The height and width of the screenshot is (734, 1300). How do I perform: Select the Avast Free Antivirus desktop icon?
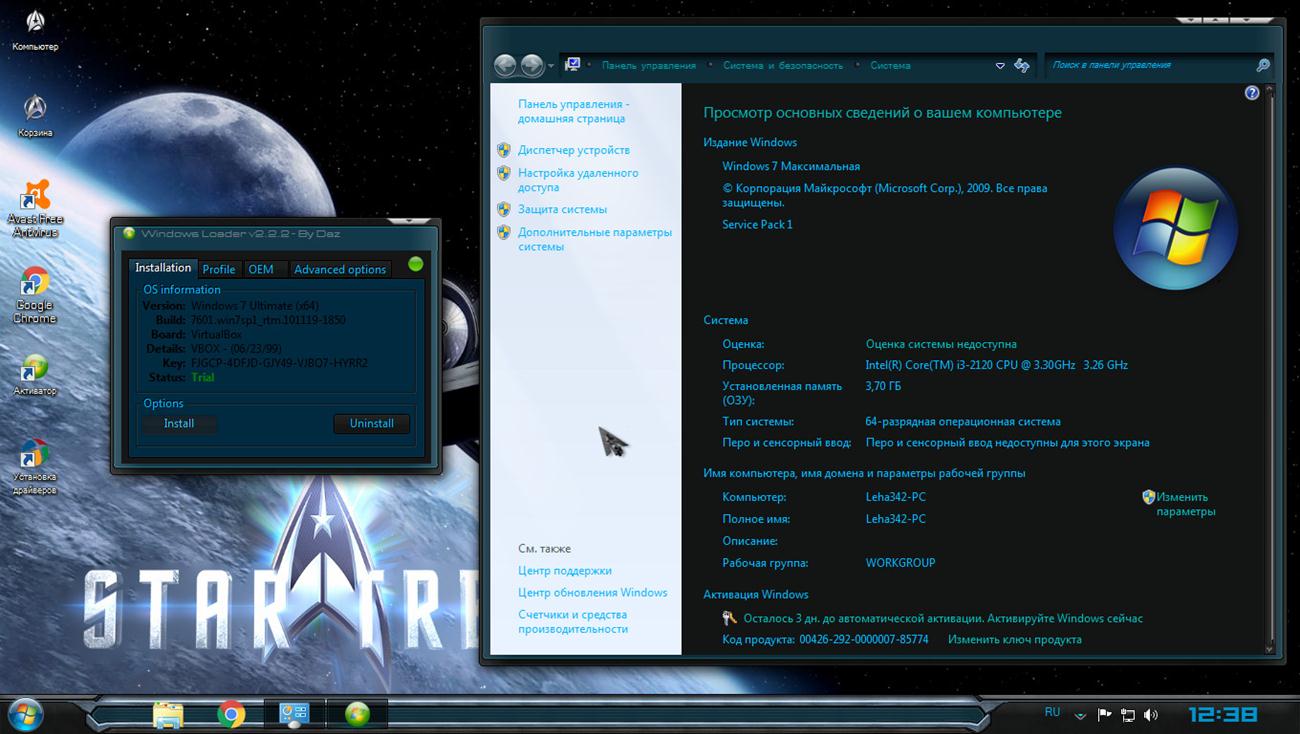pyautogui.click(x=35, y=208)
